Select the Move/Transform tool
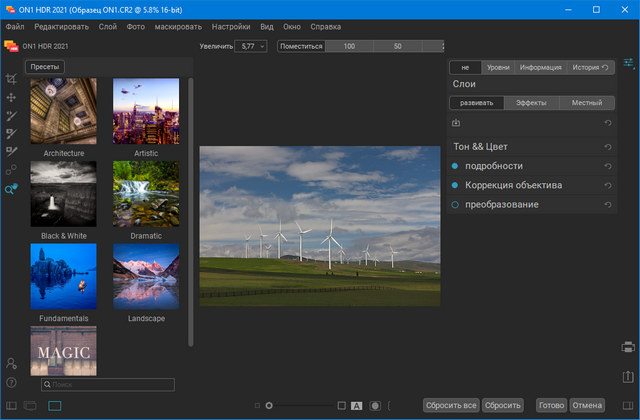The height and width of the screenshot is (420, 640). (x=11, y=97)
